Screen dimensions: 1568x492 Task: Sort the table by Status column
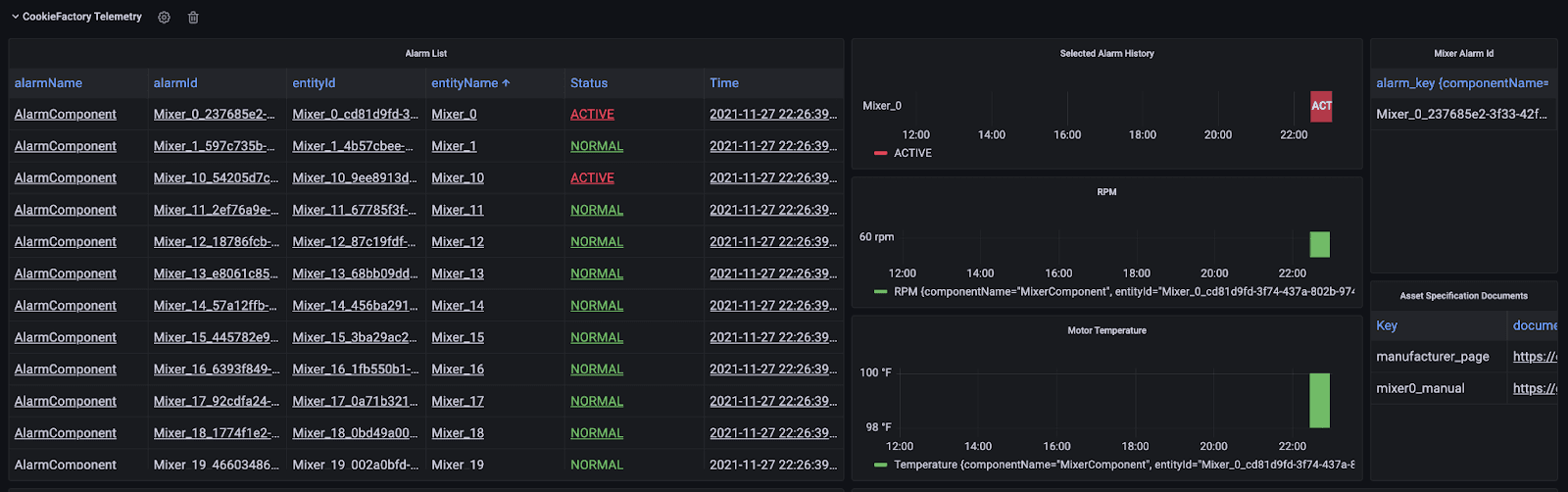tap(589, 83)
